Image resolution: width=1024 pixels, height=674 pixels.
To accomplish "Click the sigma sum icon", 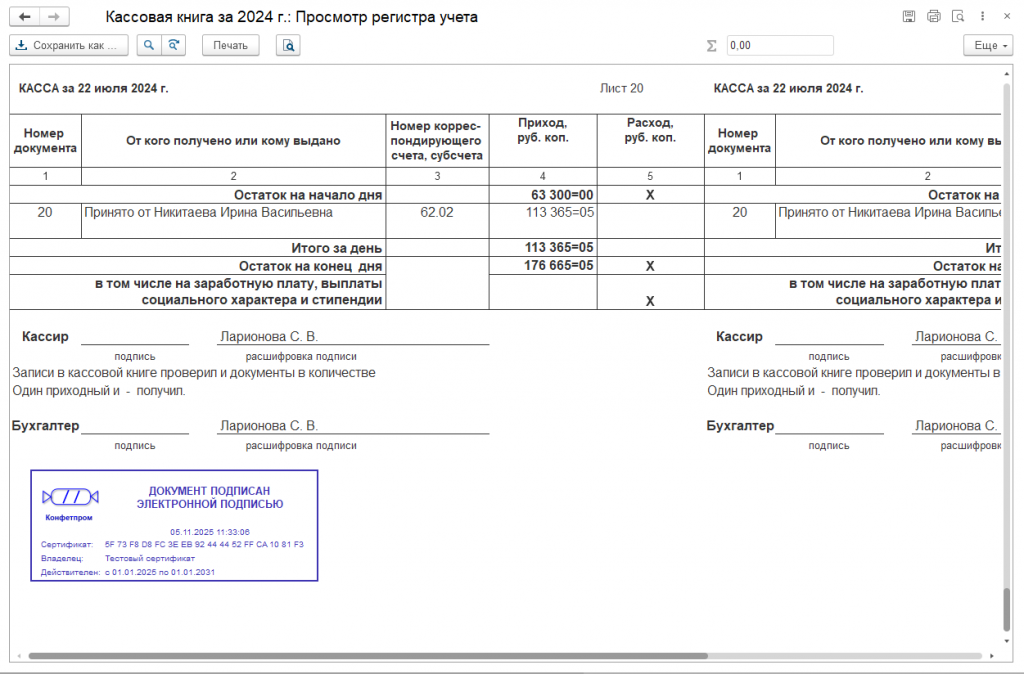I will (712, 46).
